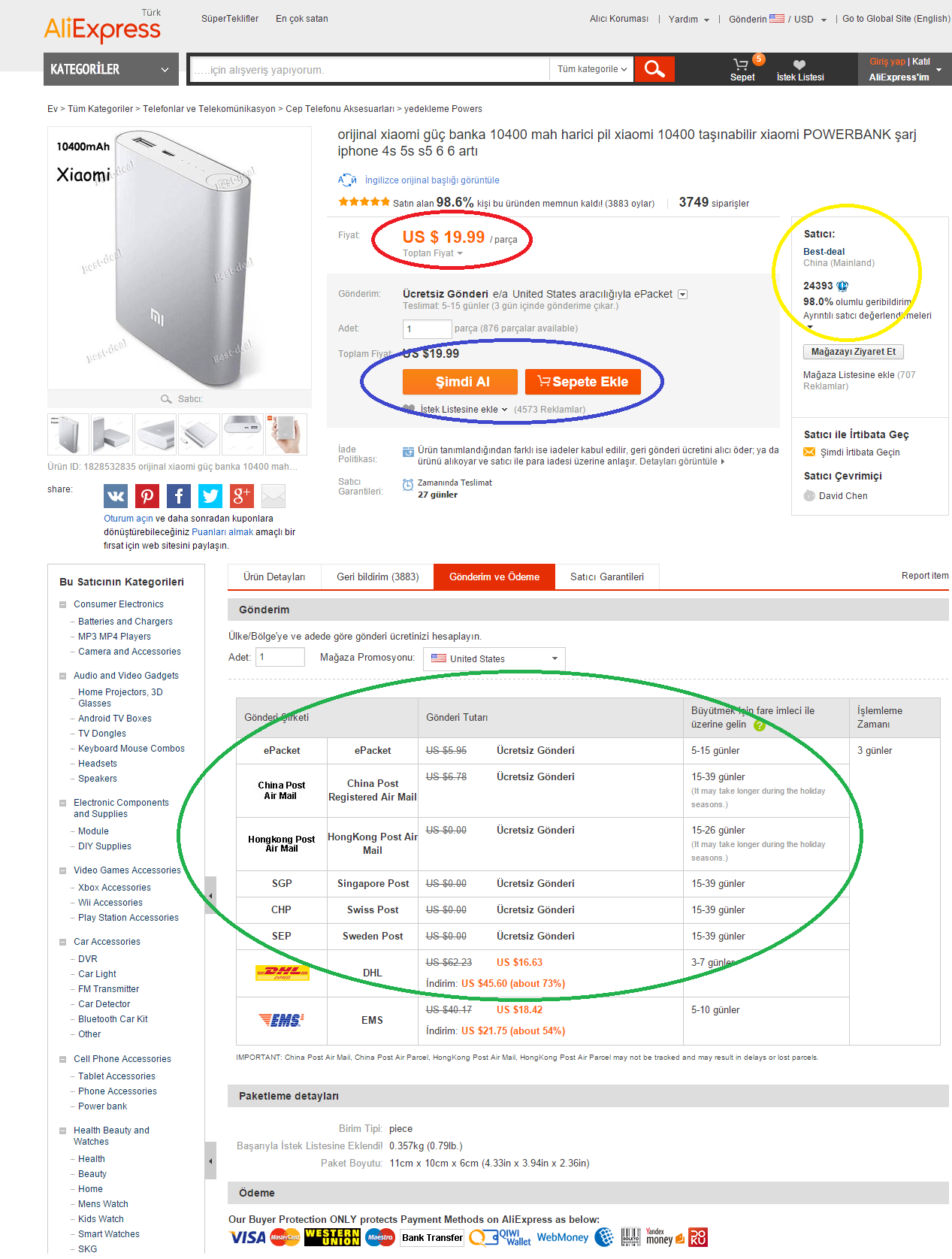Viewport: 952px width, 1259px height.
Task: Open the İstek Listesi heart icon
Action: click(799, 65)
